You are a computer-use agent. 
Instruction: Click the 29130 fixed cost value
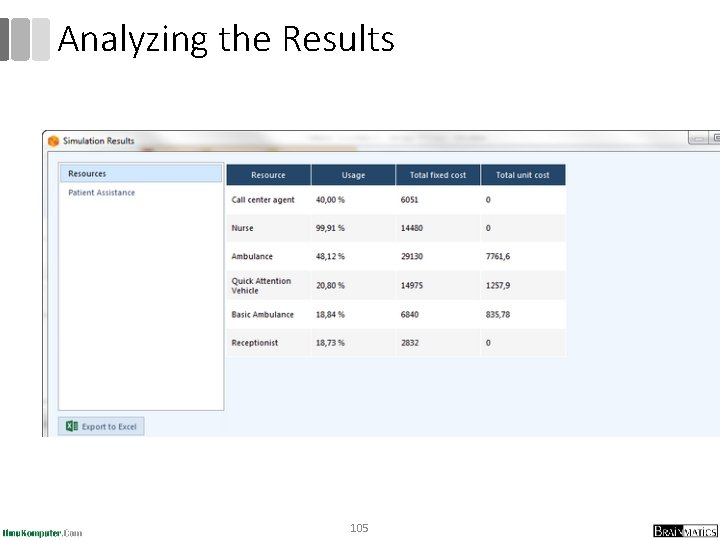[412, 256]
